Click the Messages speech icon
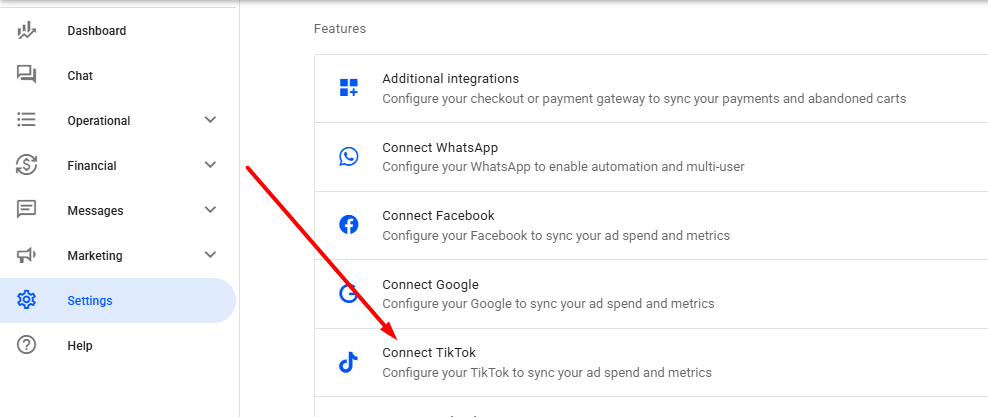 coord(27,211)
